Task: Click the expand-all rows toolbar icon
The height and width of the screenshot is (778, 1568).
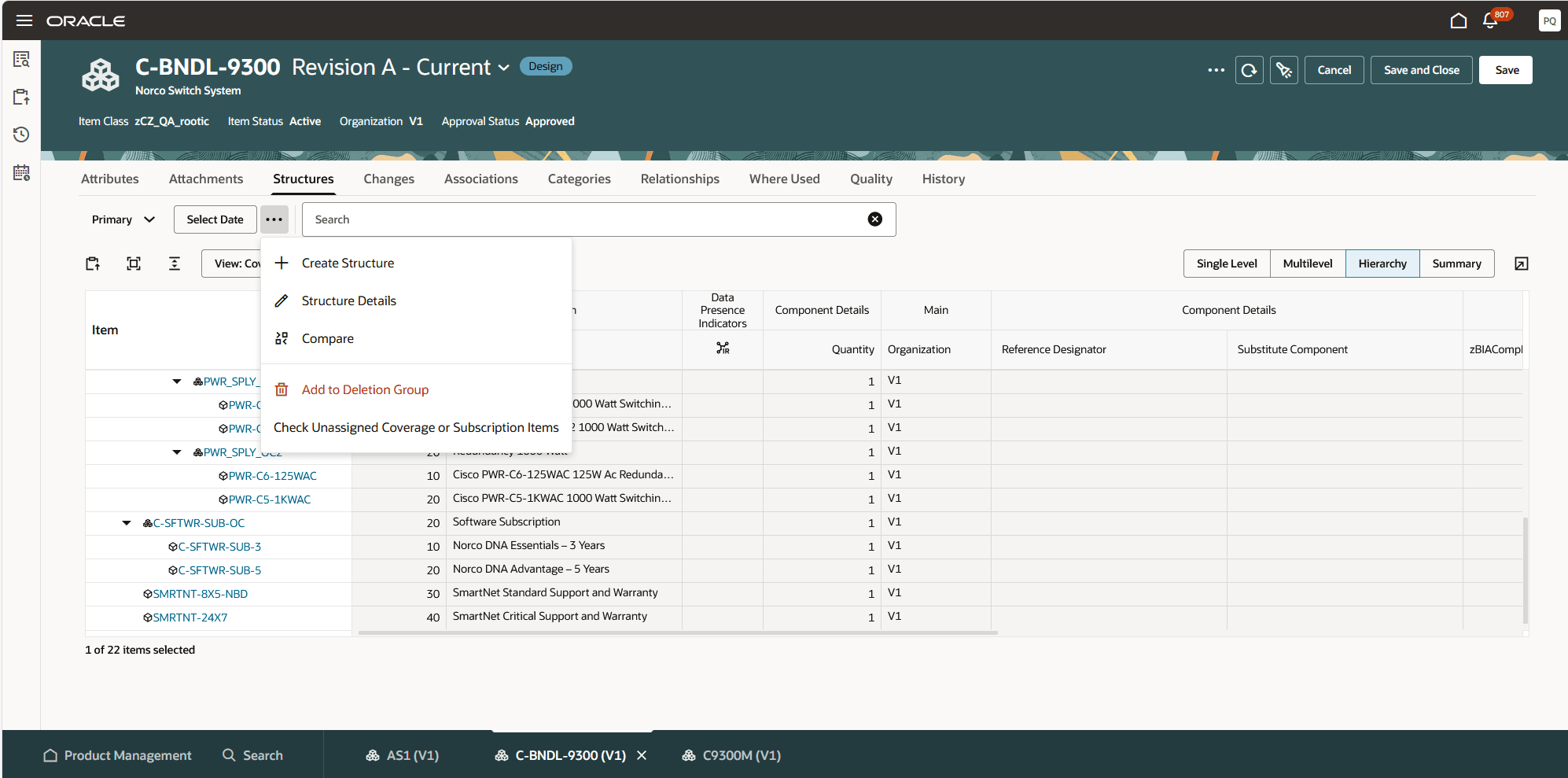Action: click(175, 264)
